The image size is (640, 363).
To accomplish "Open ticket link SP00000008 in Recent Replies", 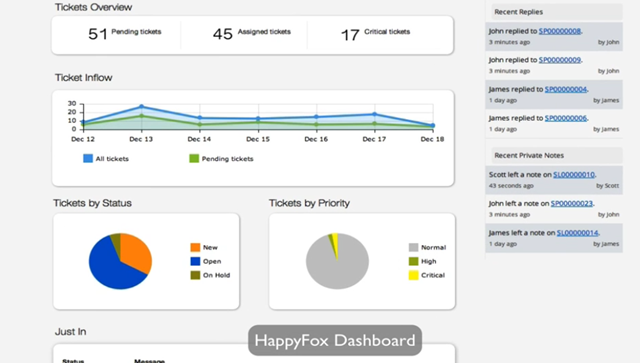I will point(560,31).
